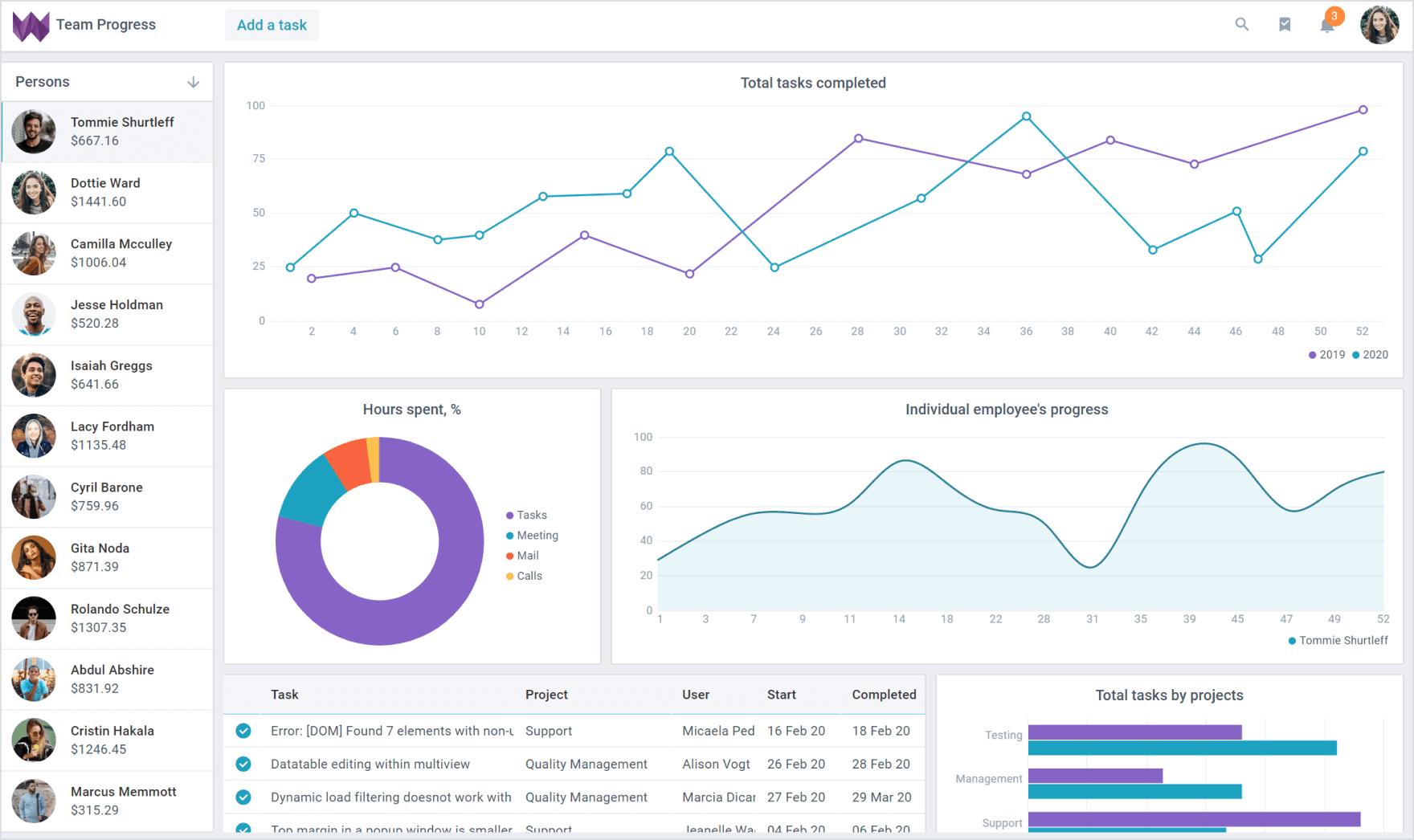Click the 2019 data point at top right
The height and width of the screenshot is (840, 1414).
coord(1363,110)
